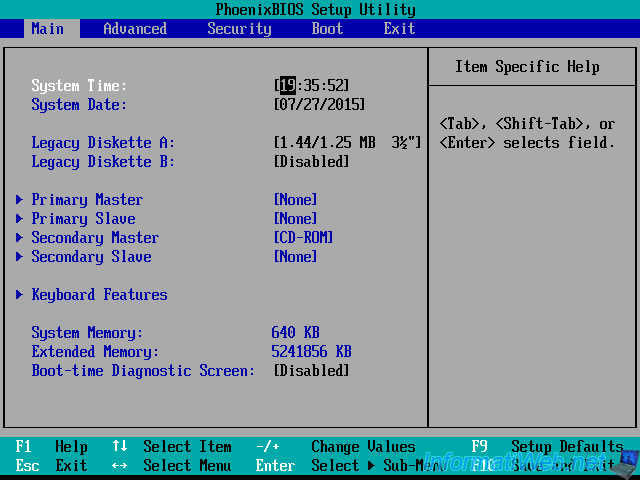Select the Secondary Slave [None] value
Screen dimensions: 640x480
pyautogui.click(x=296, y=256)
